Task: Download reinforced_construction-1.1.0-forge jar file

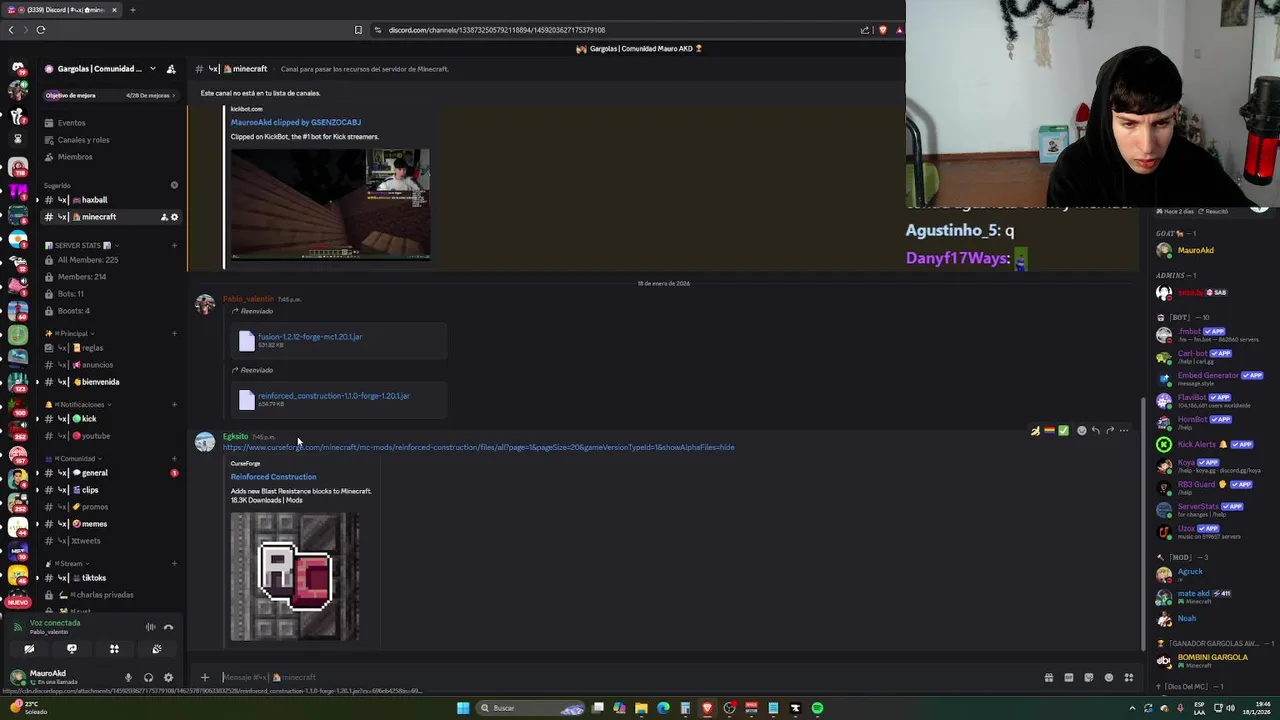Action: 334,396
